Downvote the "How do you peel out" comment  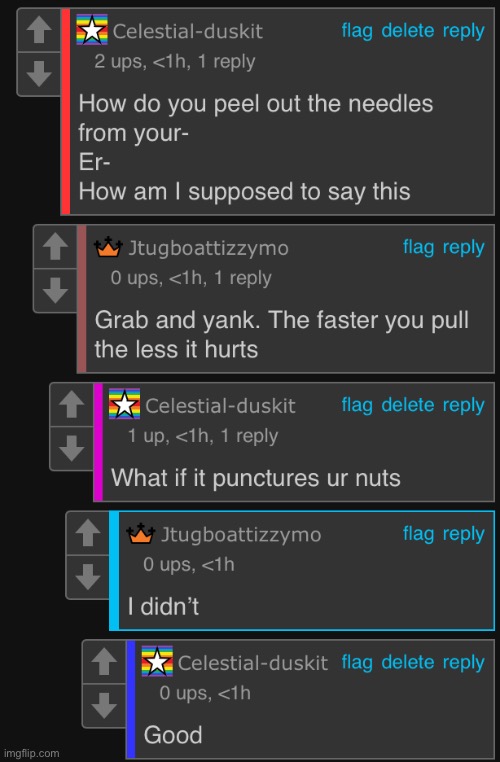pyautogui.click(x=39, y=74)
